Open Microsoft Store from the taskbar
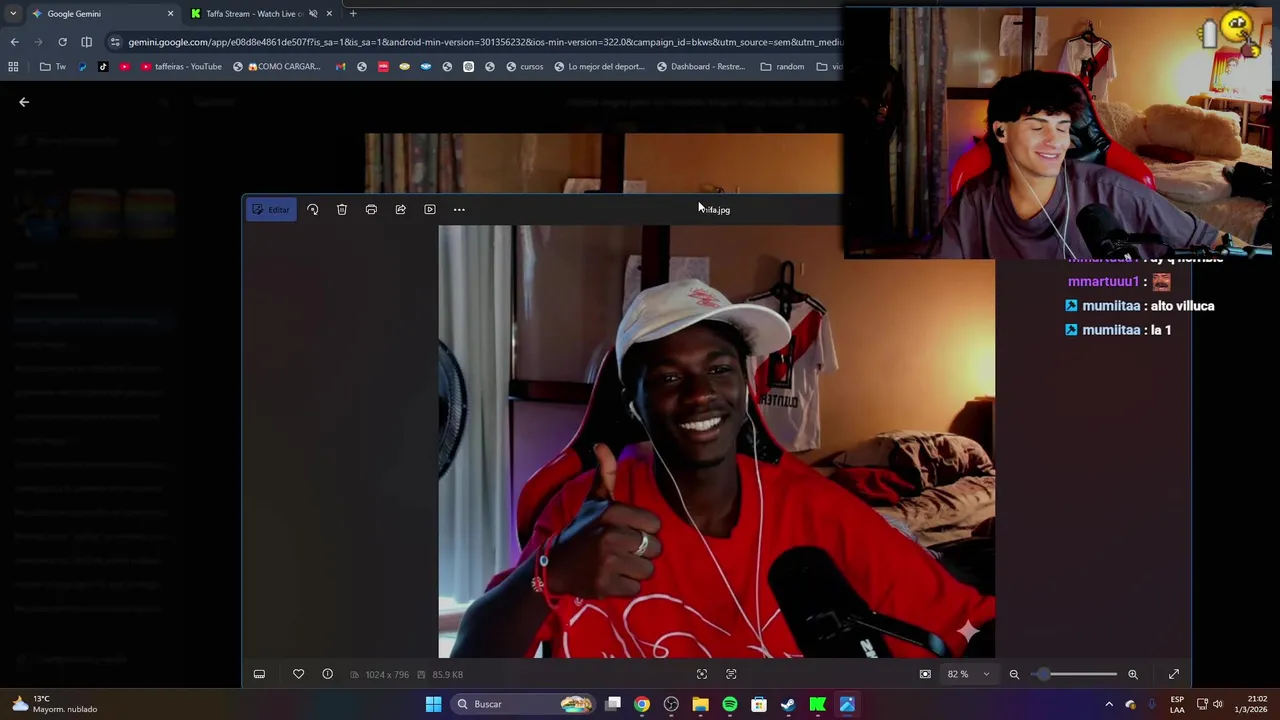This screenshot has height=720, width=1280. pos(759,704)
